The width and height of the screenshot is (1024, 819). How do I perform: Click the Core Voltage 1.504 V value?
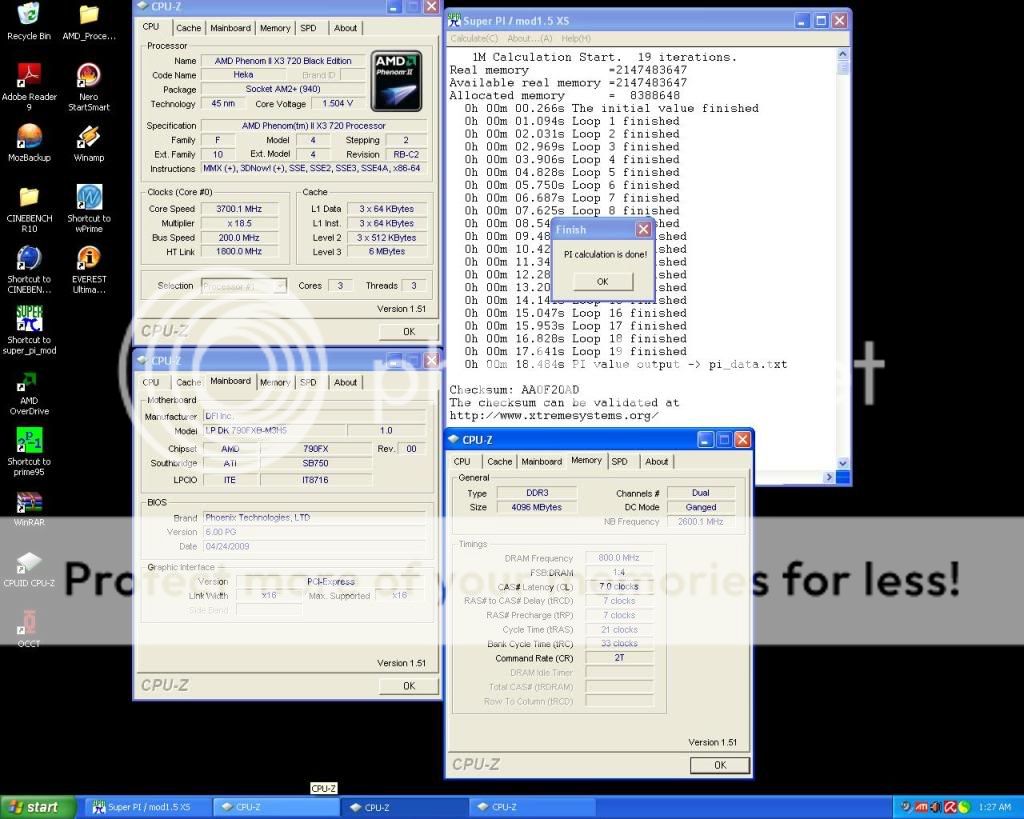(338, 104)
